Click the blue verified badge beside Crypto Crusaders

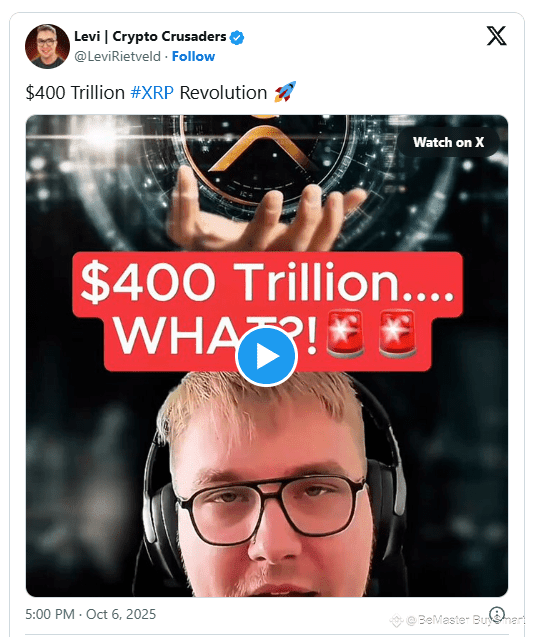click(x=237, y=37)
